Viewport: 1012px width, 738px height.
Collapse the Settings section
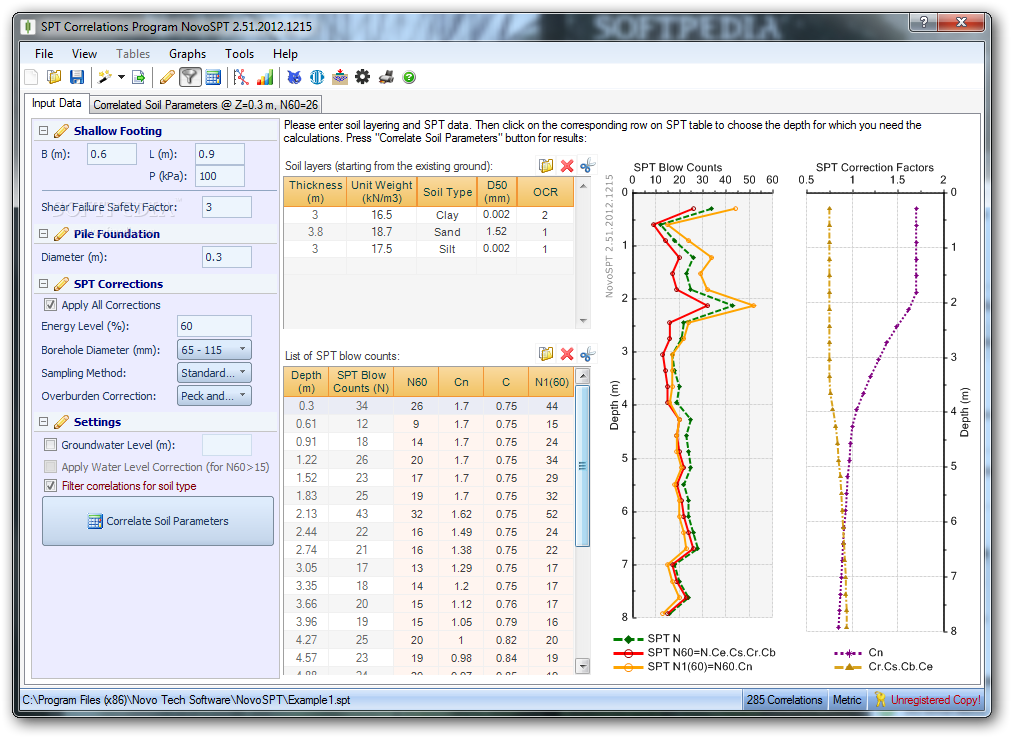43,422
